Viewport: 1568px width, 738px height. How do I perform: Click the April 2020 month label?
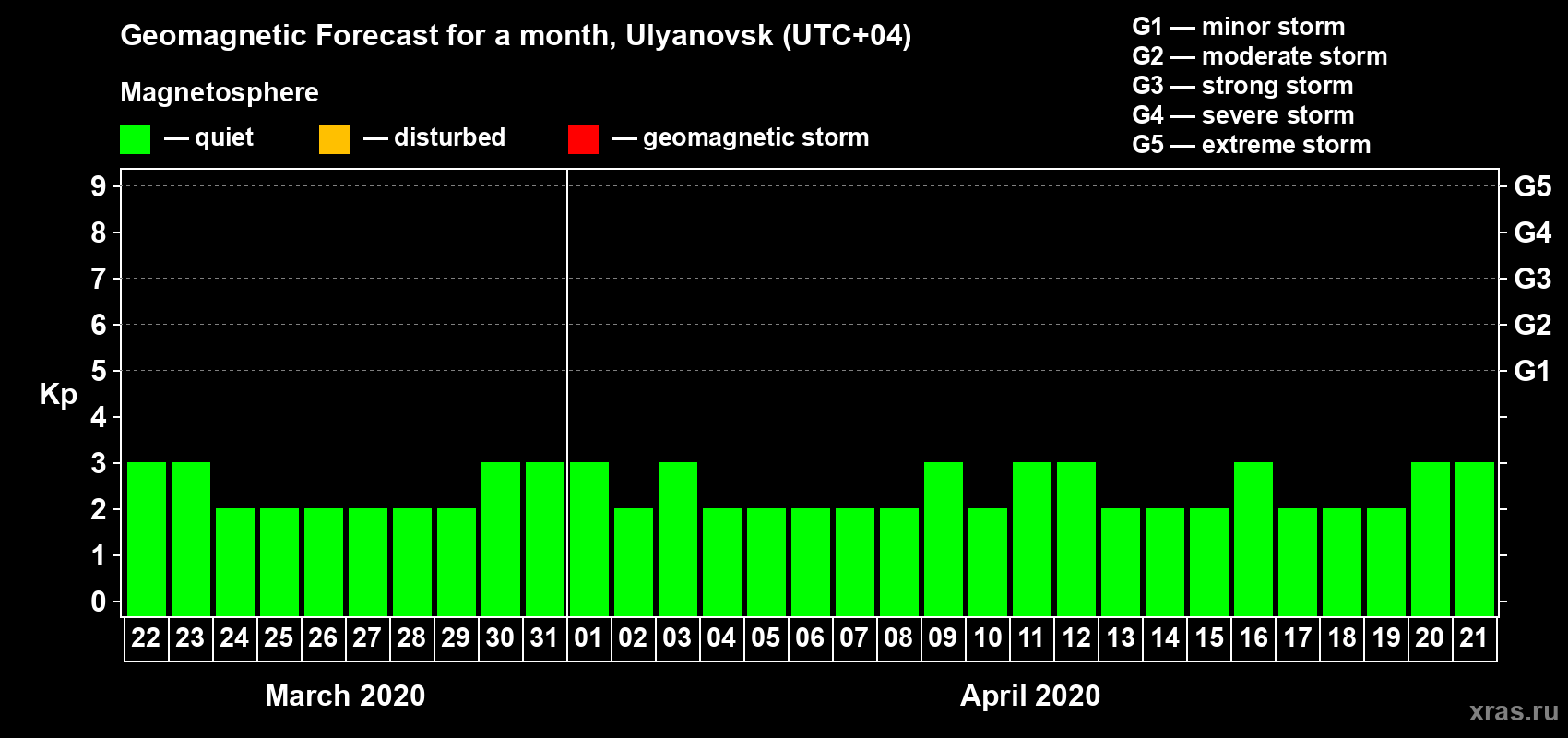click(x=1030, y=696)
